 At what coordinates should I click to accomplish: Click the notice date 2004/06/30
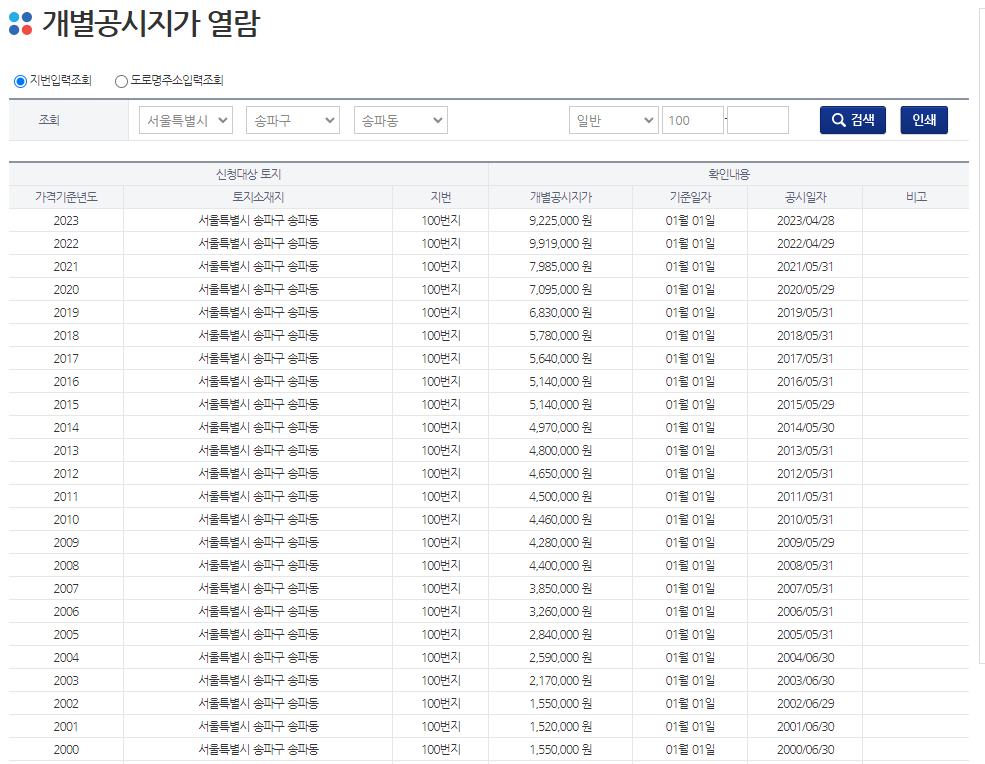(x=805, y=658)
